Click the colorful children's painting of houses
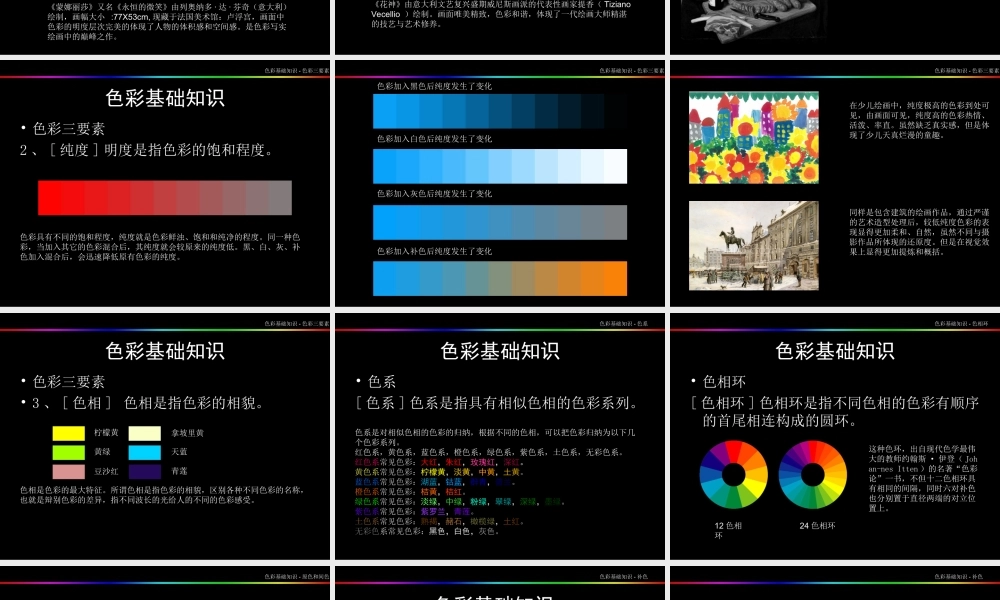1000x600 pixels. (x=754, y=138)
